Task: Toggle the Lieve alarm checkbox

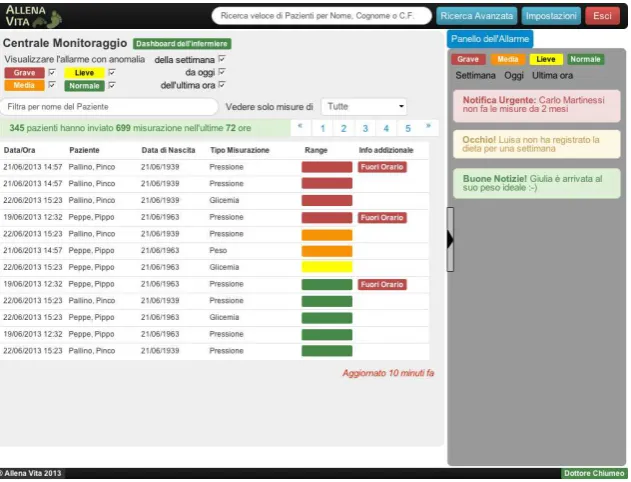Action: pyautogui.click(x=112, y=72)
